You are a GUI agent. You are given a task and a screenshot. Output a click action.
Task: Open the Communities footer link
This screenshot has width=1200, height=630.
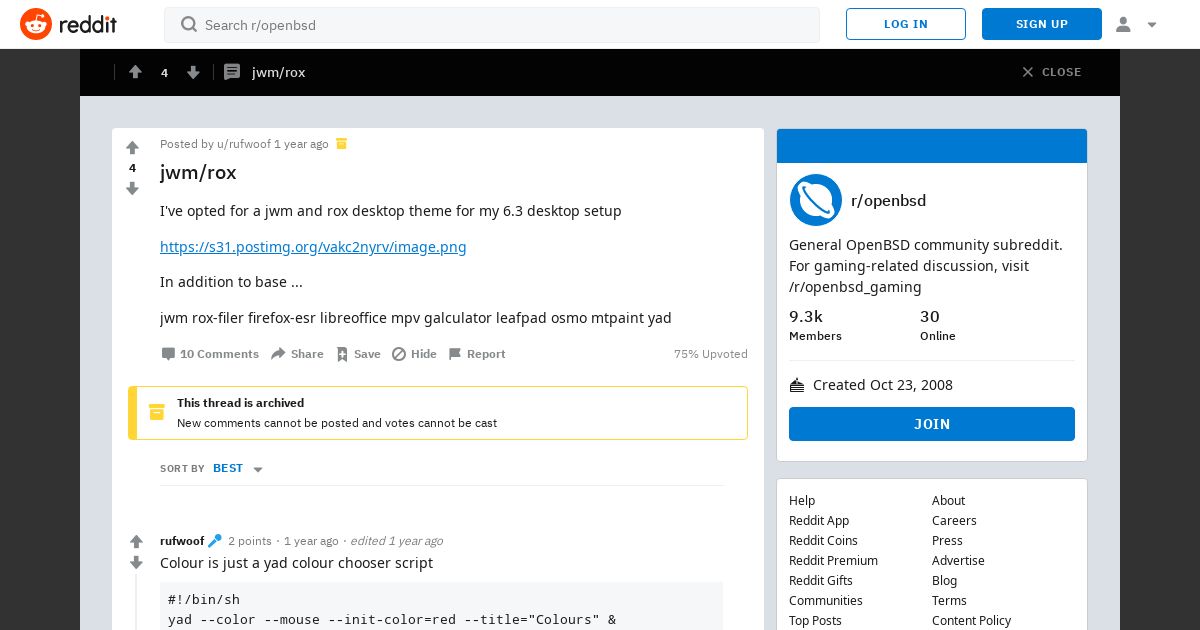826,601
